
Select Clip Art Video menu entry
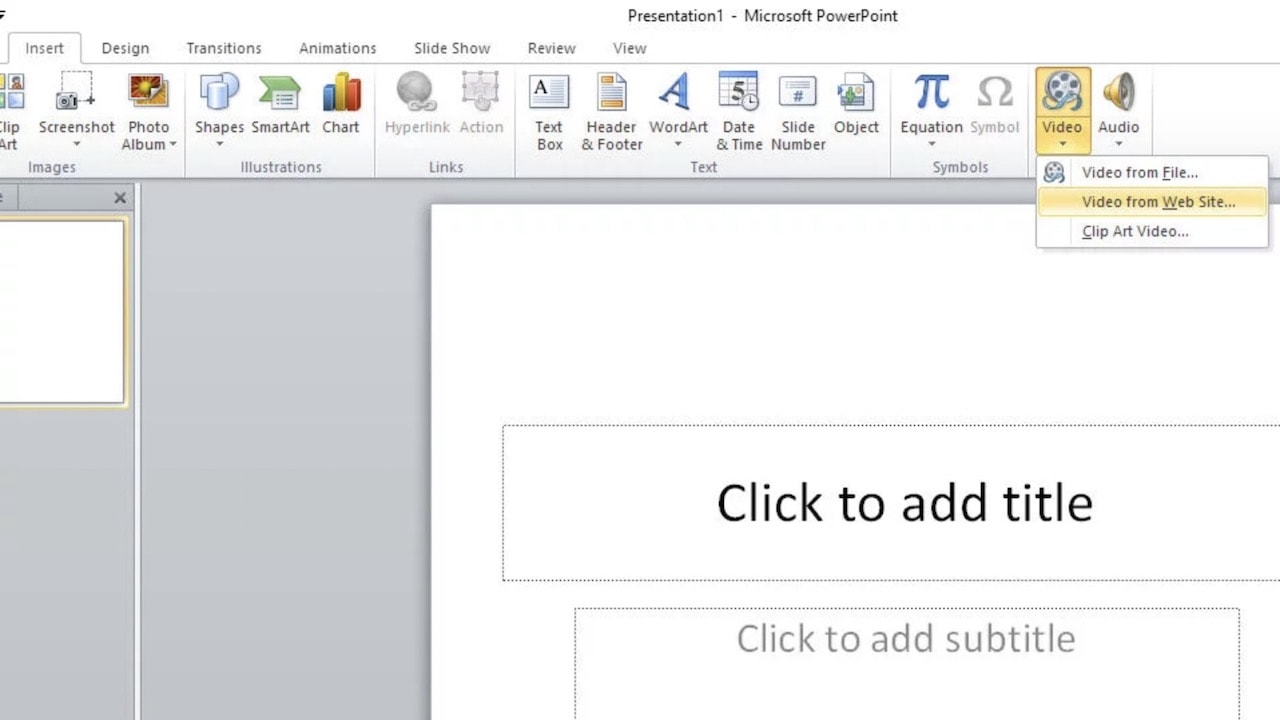[x=1152, y=231]
